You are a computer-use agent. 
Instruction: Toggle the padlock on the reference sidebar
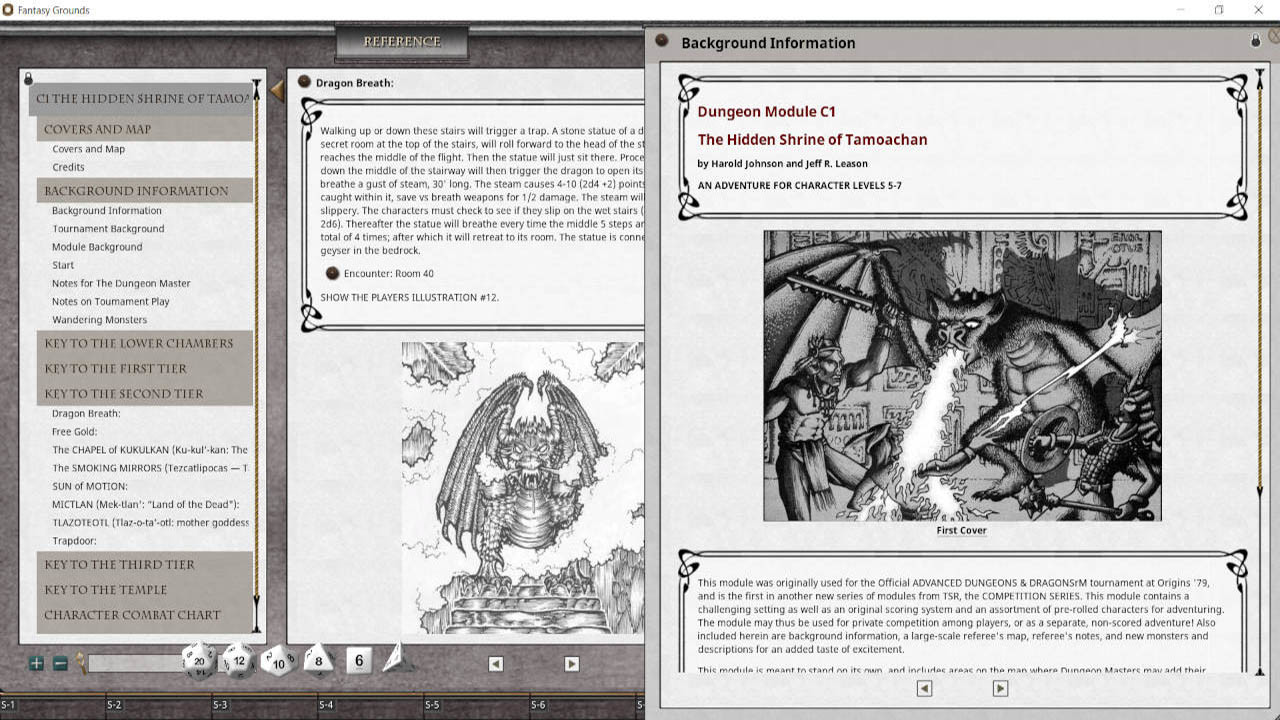pyautogui.click(x=28, y=77)
